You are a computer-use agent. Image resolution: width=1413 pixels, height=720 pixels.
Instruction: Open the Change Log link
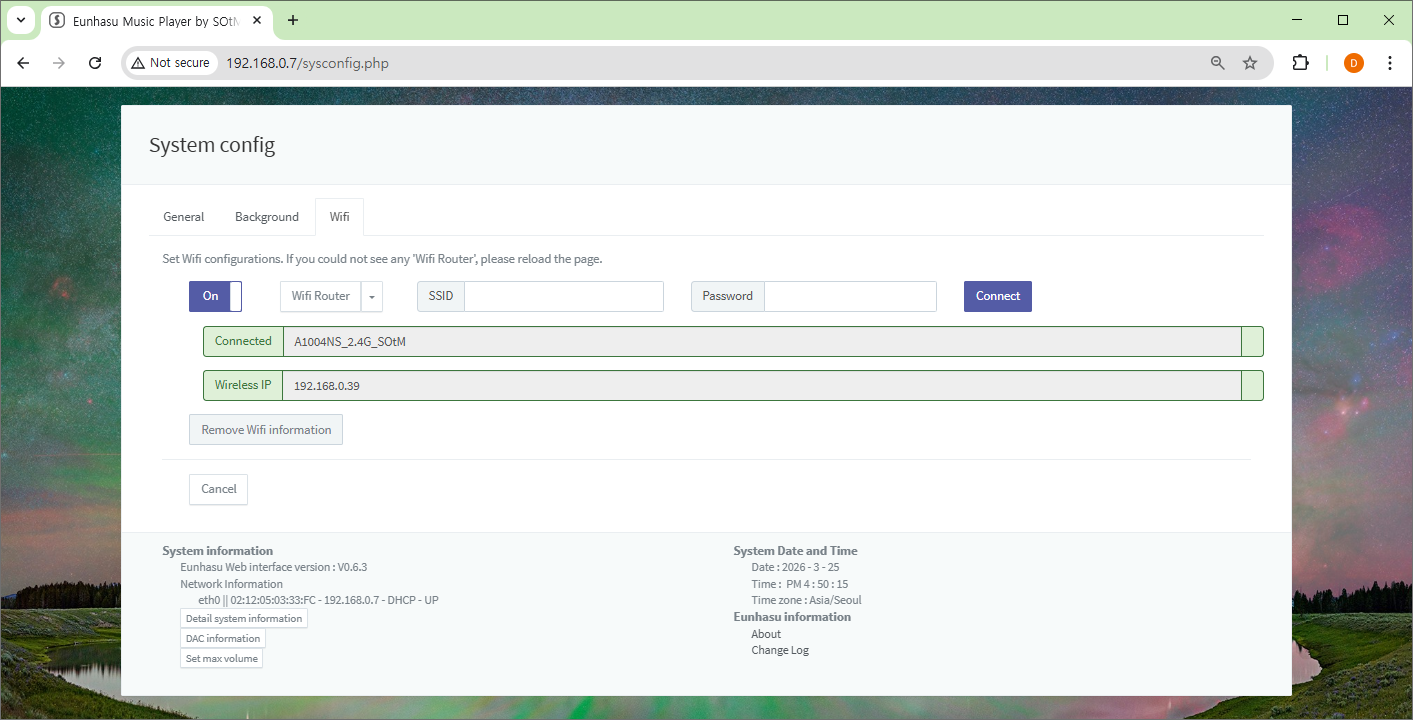780,650
